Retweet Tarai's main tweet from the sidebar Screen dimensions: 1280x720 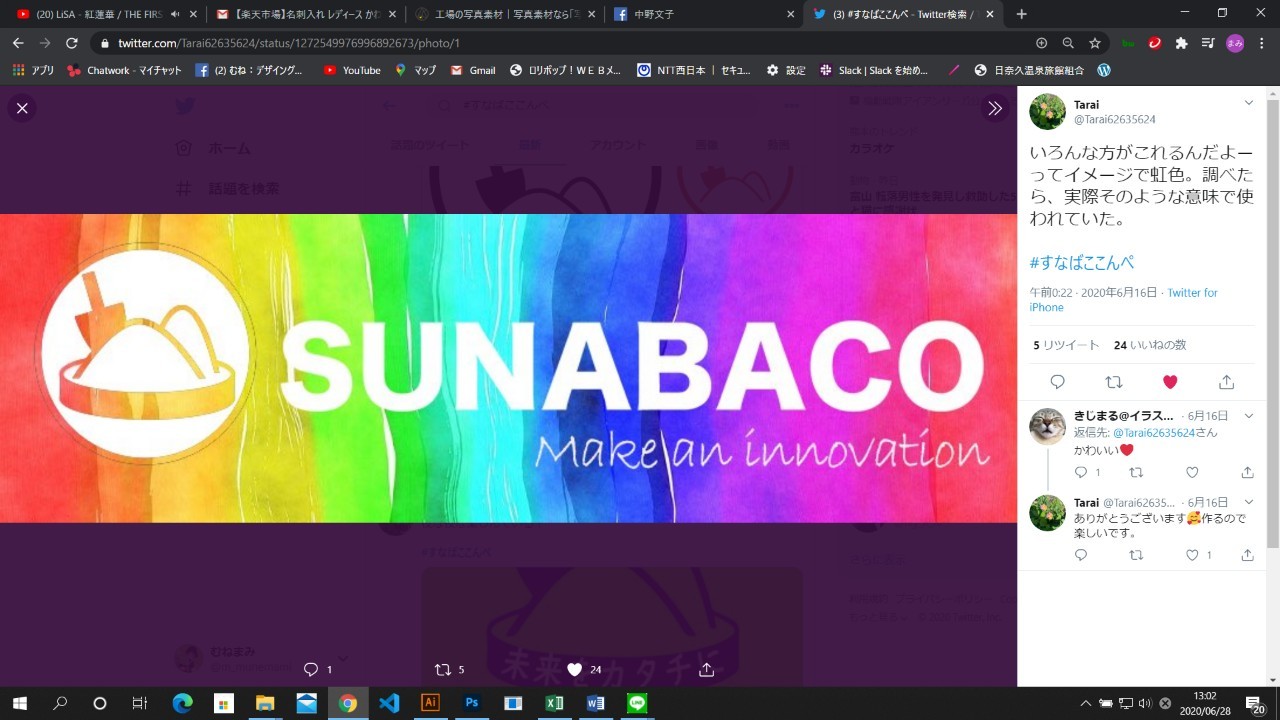click(x=1113, y=382)
